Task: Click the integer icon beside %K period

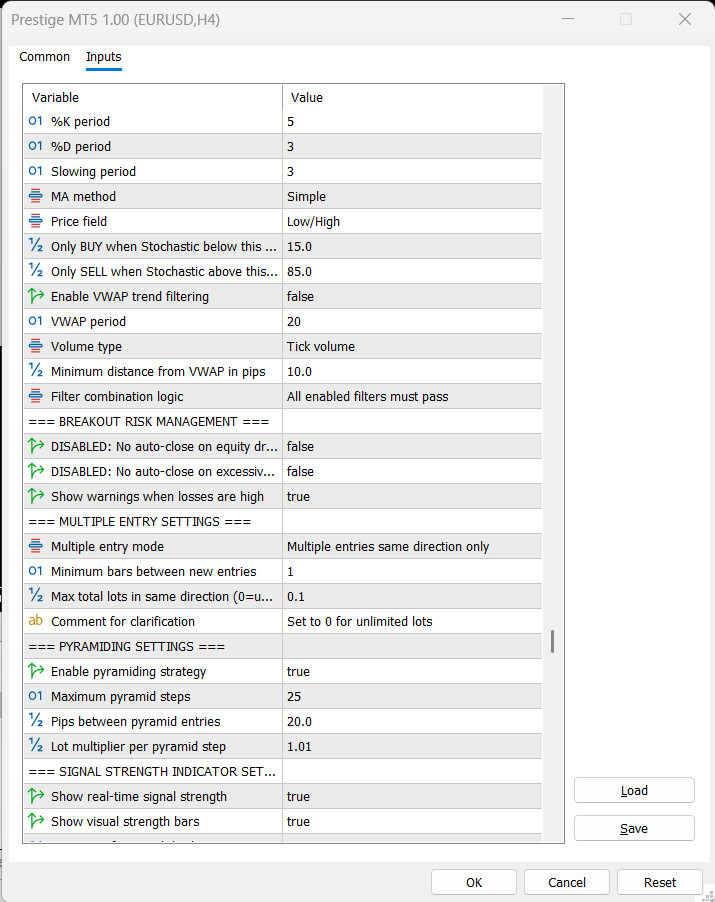Action: click(x=36, y=121)
